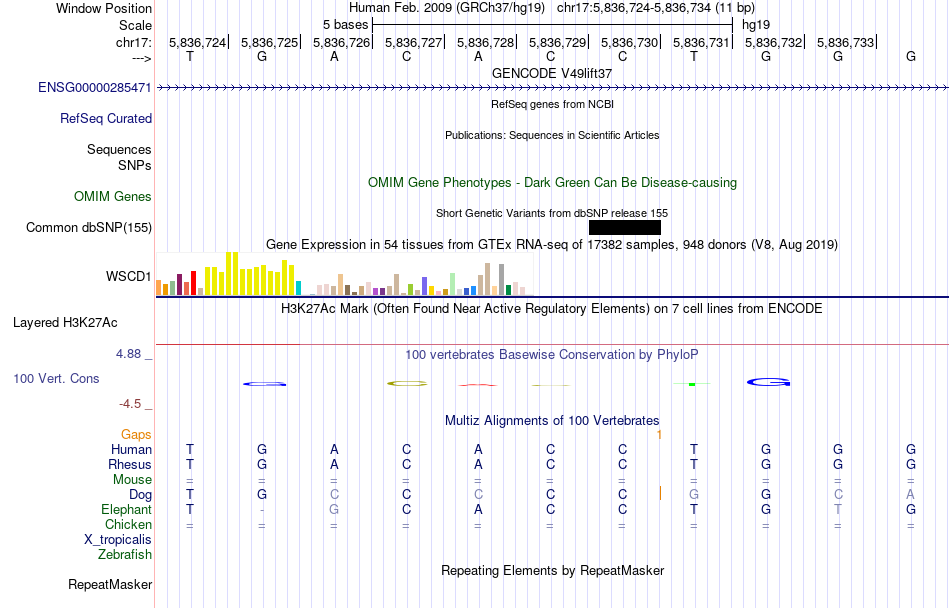The height and width of the screenshot is (608, 950).
Task: Click the H3K27Ac Mark track title
Action: click(x=552, y=308)
